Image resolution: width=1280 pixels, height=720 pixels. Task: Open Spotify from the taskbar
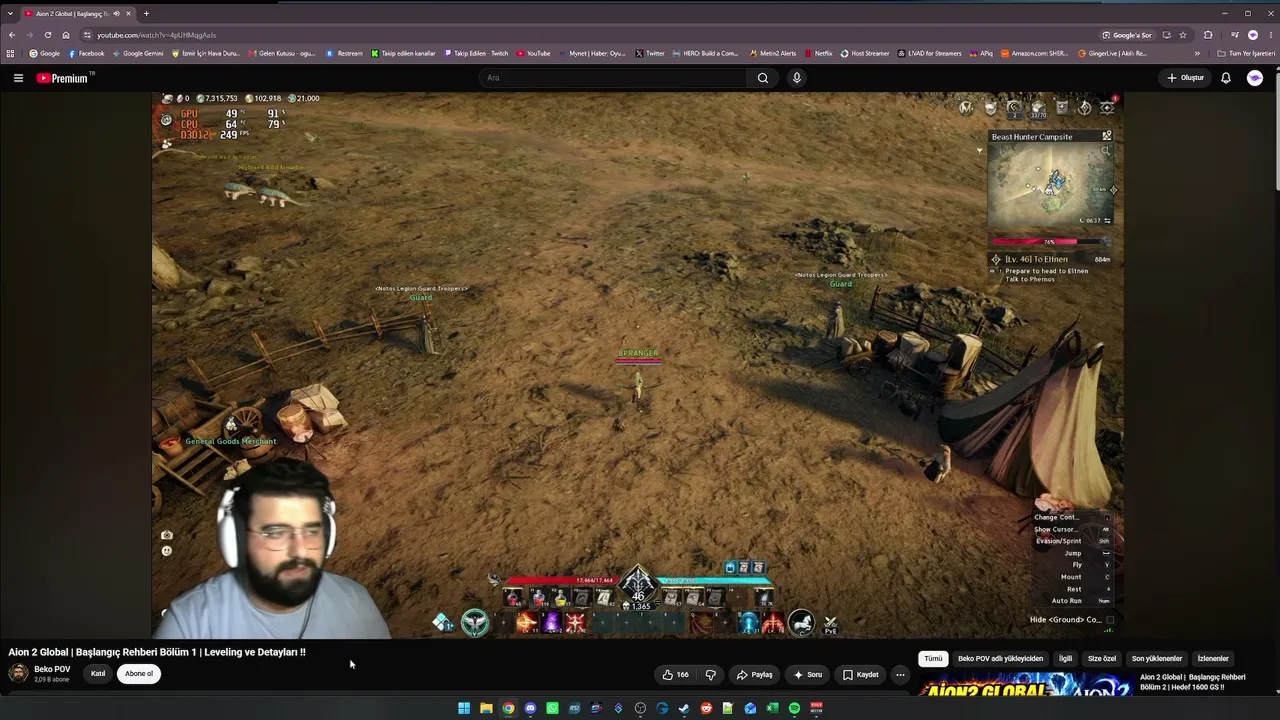[x=794, y=708]
